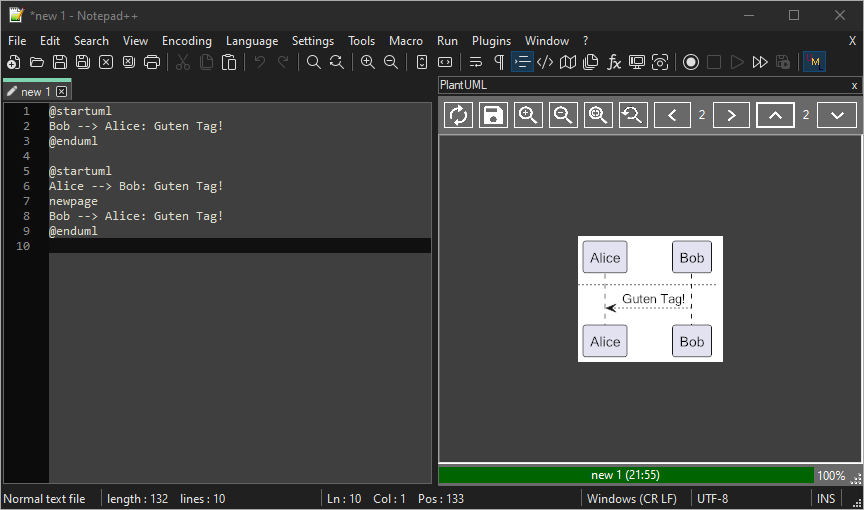The width and height of the screenshot is (864, 510).
Task: Toggle show all characters pilcrow icon
Action: click(x=499, y=62)
